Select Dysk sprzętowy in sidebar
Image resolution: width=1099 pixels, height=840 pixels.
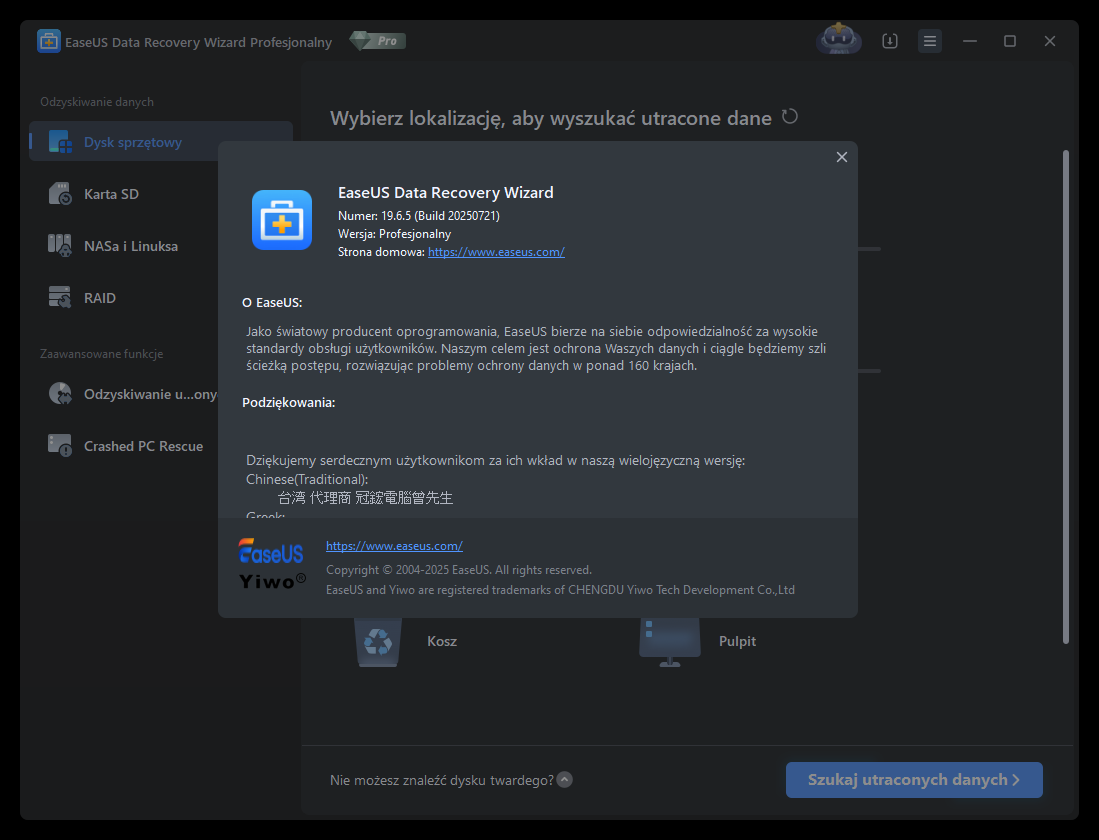[x=161, y=142]
